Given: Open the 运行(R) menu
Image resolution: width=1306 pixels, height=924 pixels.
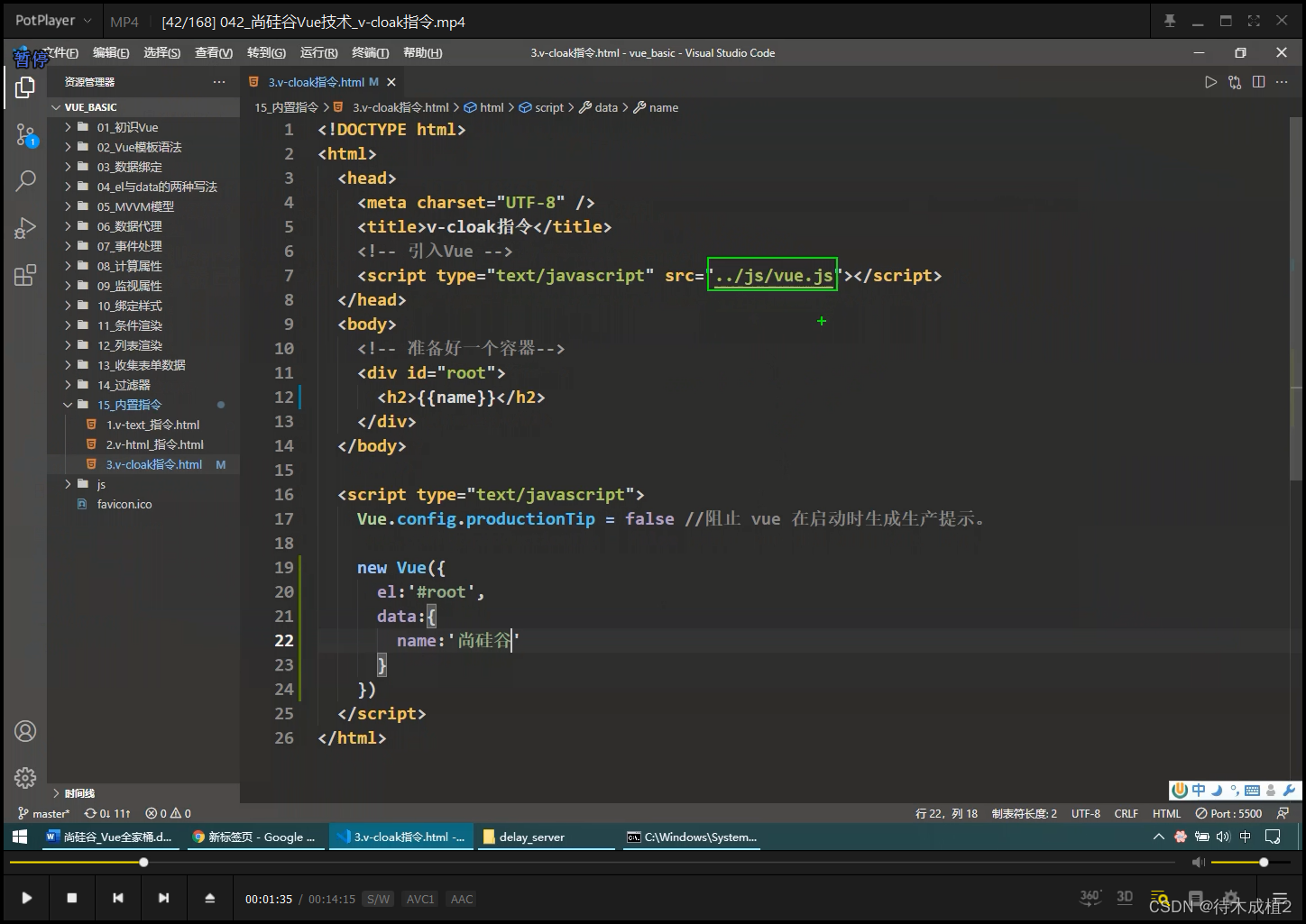Looking at the screenshot, I should coord(318,53).
